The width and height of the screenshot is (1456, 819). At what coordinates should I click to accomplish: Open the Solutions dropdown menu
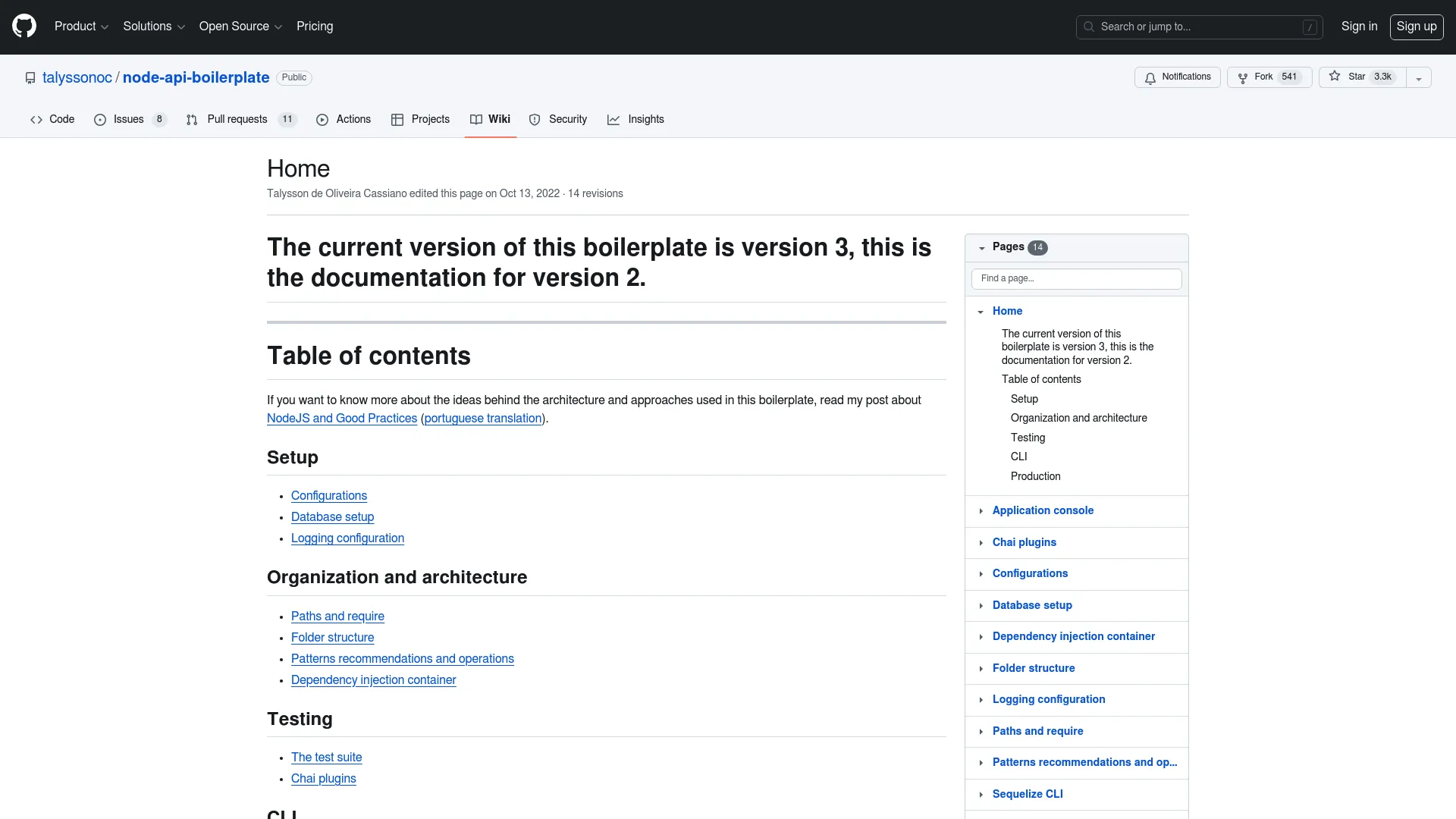coord(154,27)
